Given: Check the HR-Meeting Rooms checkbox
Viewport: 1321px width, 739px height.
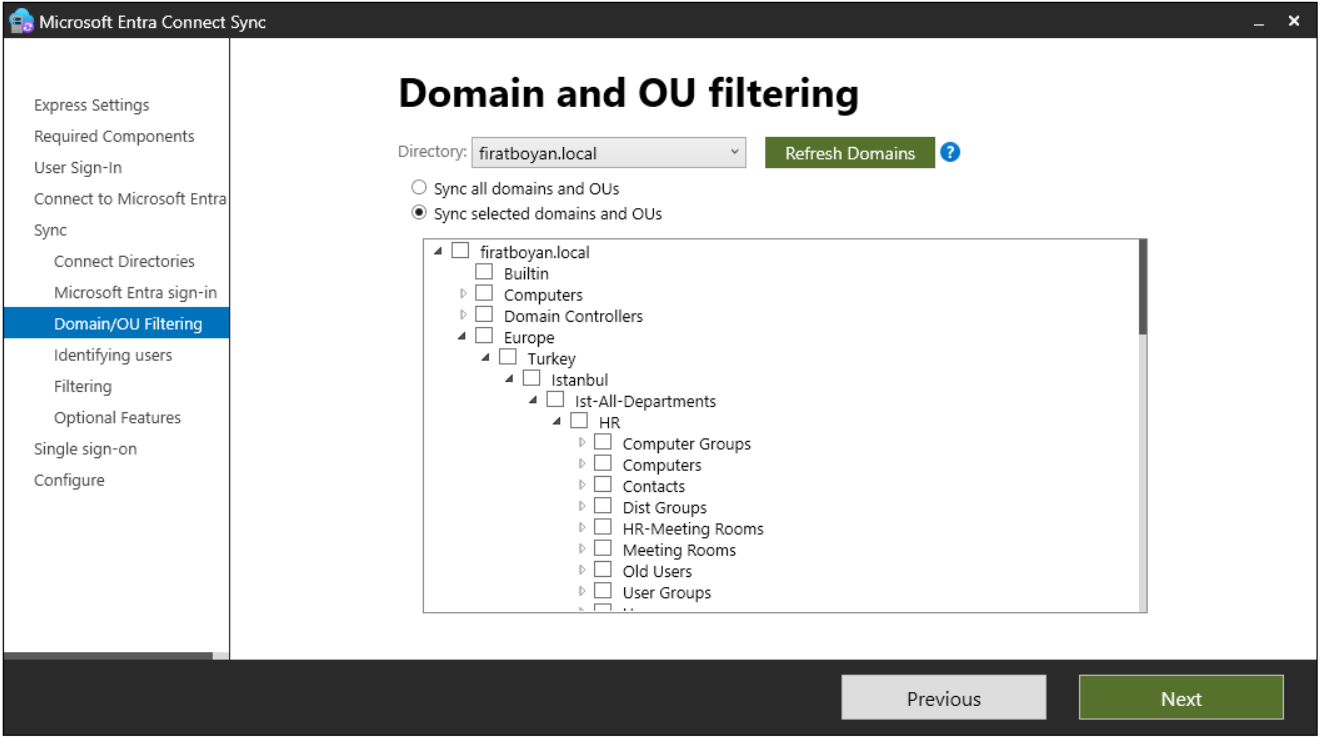Looking at the screenshot, I should point(603,527).
